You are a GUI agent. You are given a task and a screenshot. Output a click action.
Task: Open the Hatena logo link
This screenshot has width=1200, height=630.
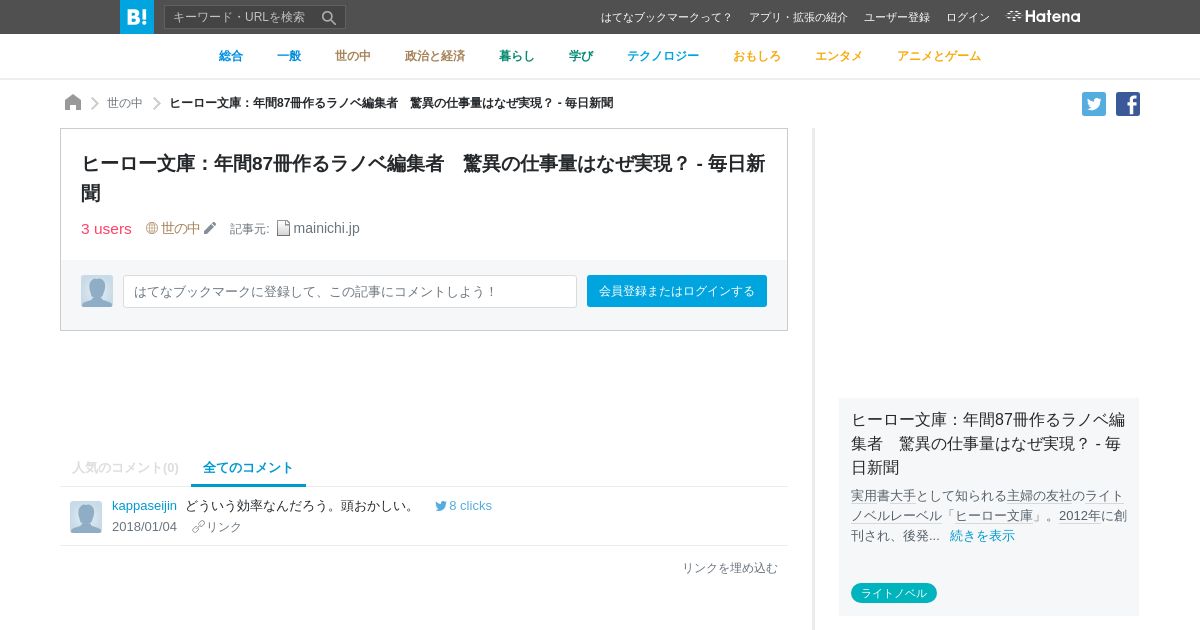pos(1043,16)
